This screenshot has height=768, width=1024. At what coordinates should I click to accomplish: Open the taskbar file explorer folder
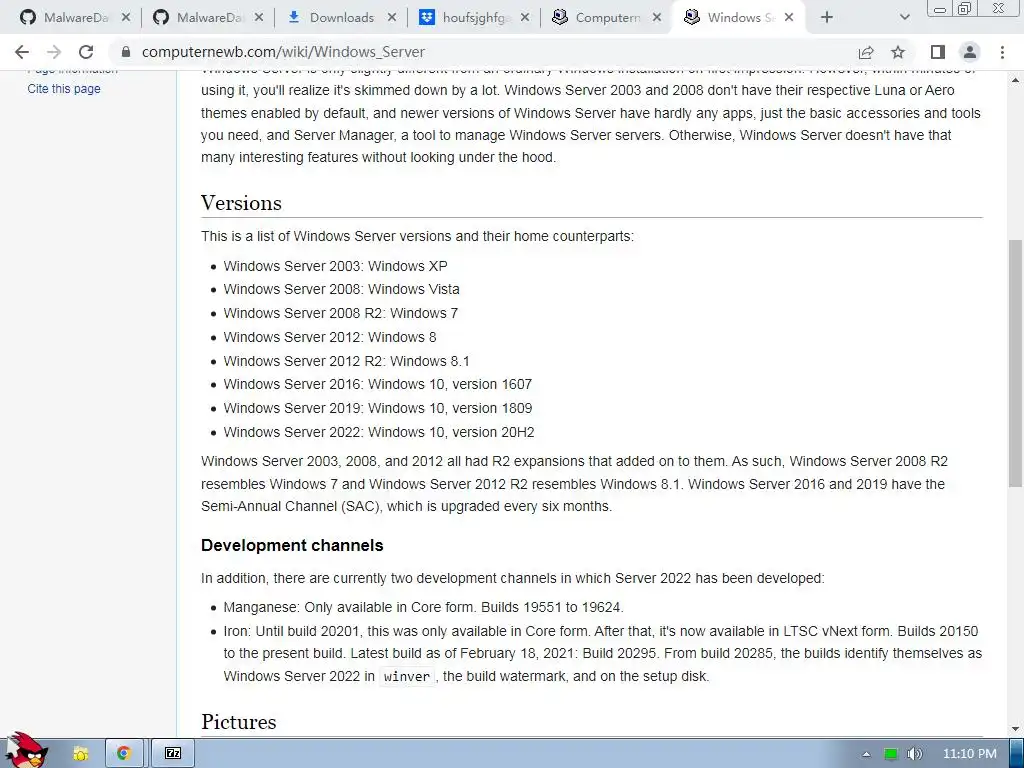pyautogui.click(x=80, y=754)
